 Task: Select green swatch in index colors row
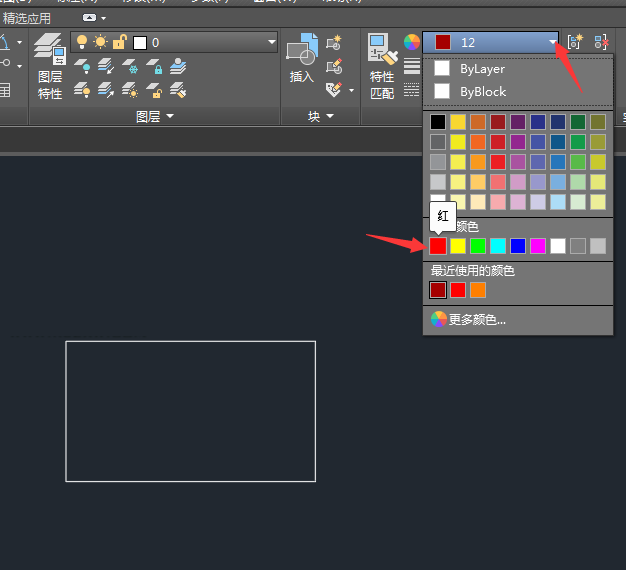(x=478, y=246)
